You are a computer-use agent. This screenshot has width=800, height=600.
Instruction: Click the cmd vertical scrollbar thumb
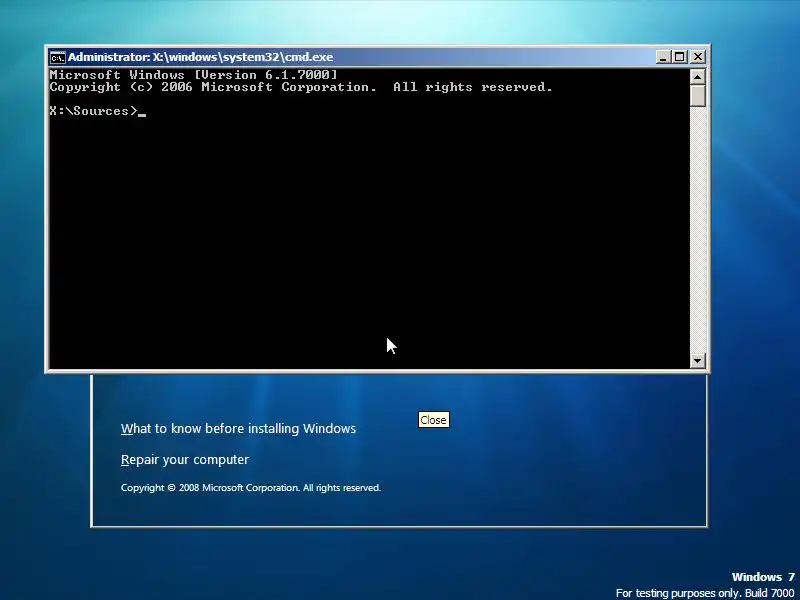[x=697, y=95]
